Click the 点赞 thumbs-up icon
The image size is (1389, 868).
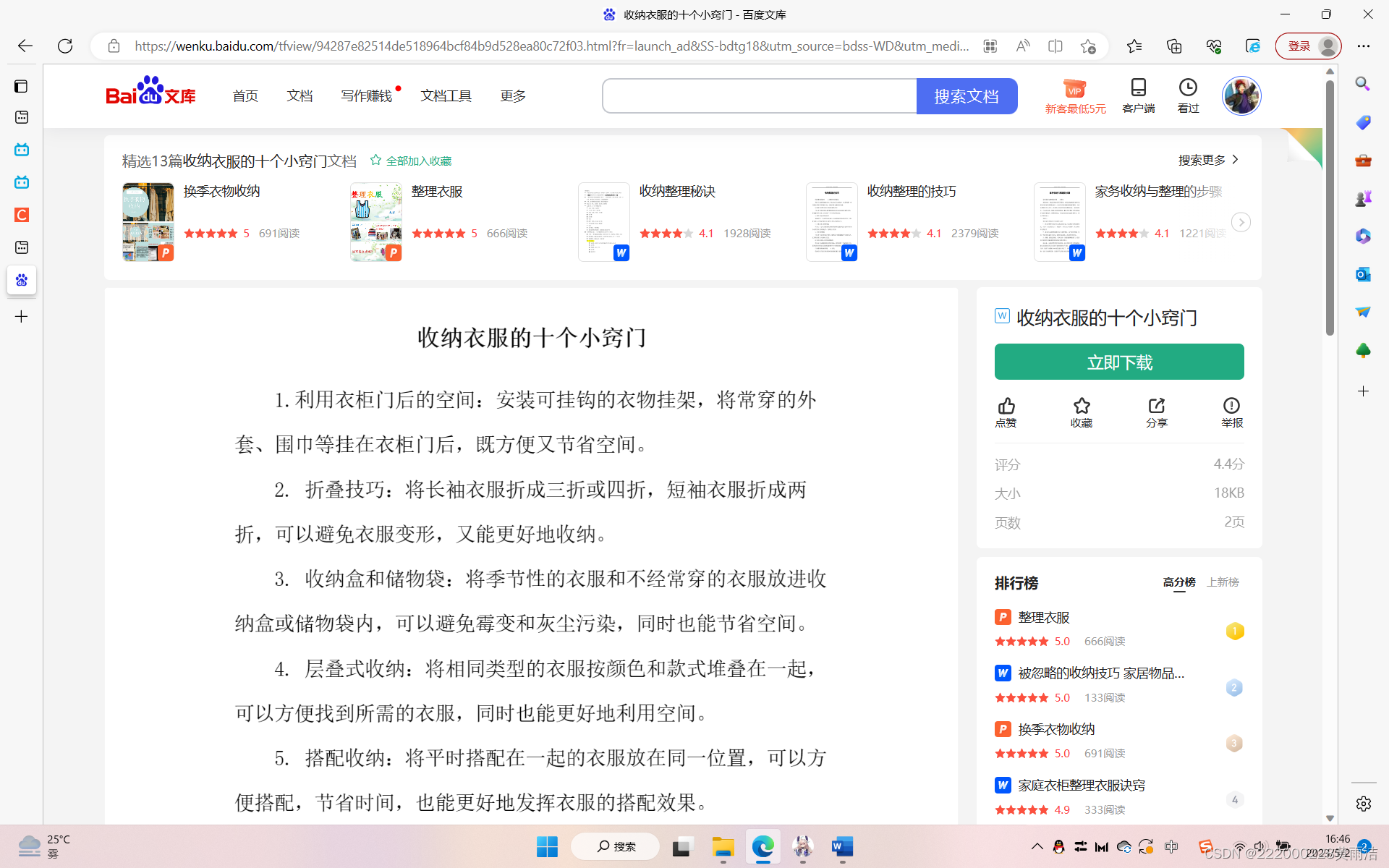(1006, 406)
